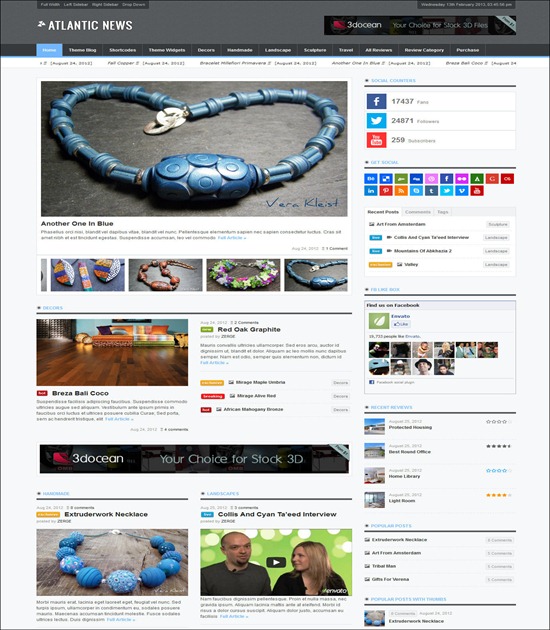550x630 pixels.
Task: Open the Handmade menu item
Action: pos(240,50)
